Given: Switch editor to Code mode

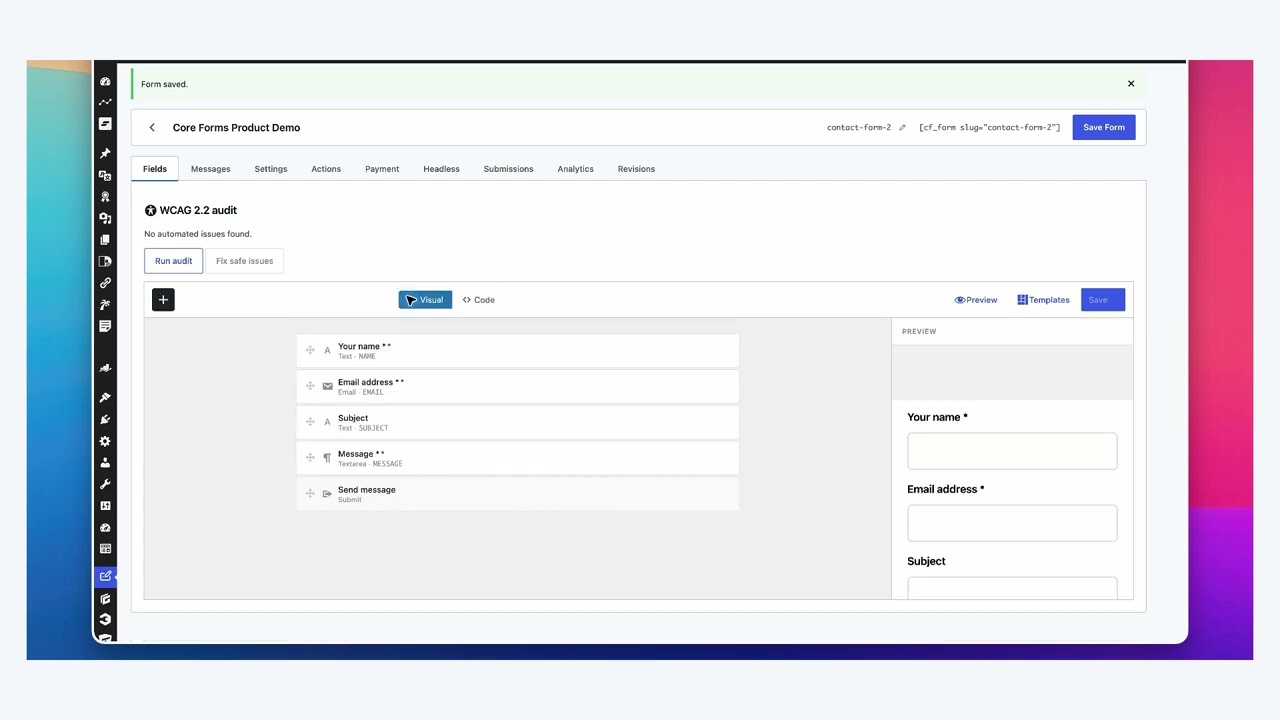Looking at the screenshot, I should [478, 300].
